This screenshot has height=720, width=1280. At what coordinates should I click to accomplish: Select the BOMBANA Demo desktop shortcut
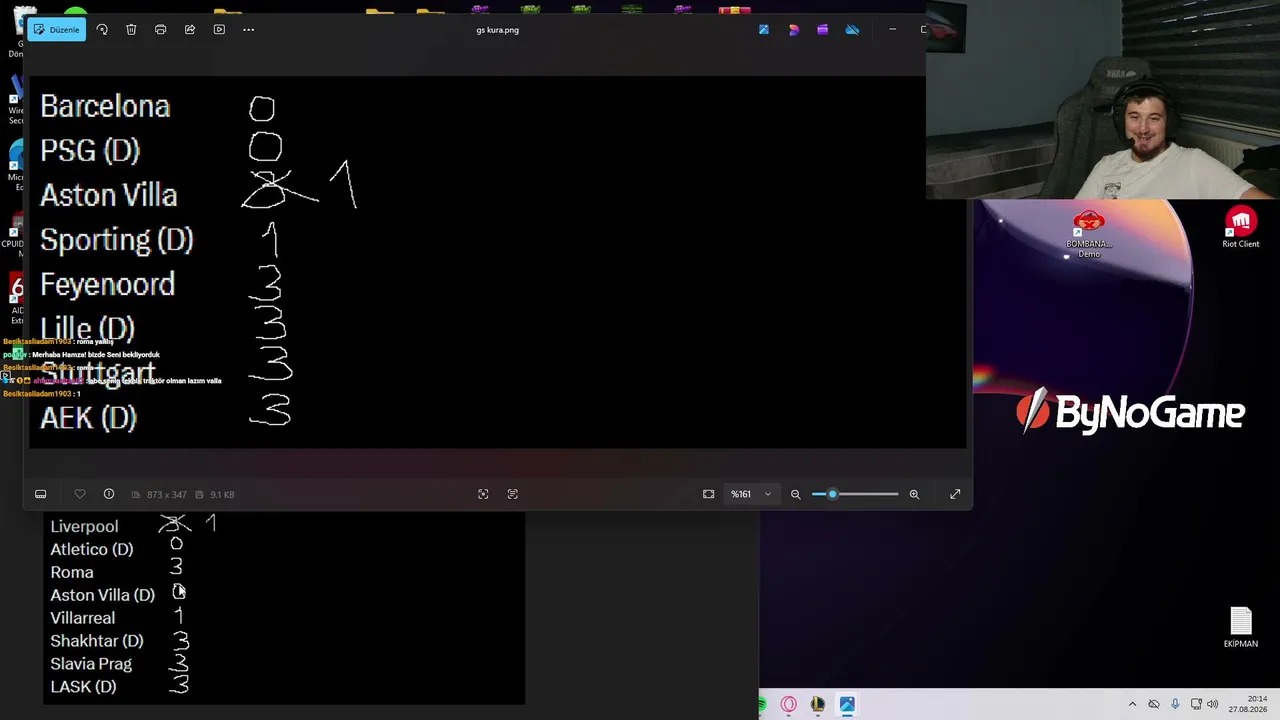click(x=1089, y=234)
